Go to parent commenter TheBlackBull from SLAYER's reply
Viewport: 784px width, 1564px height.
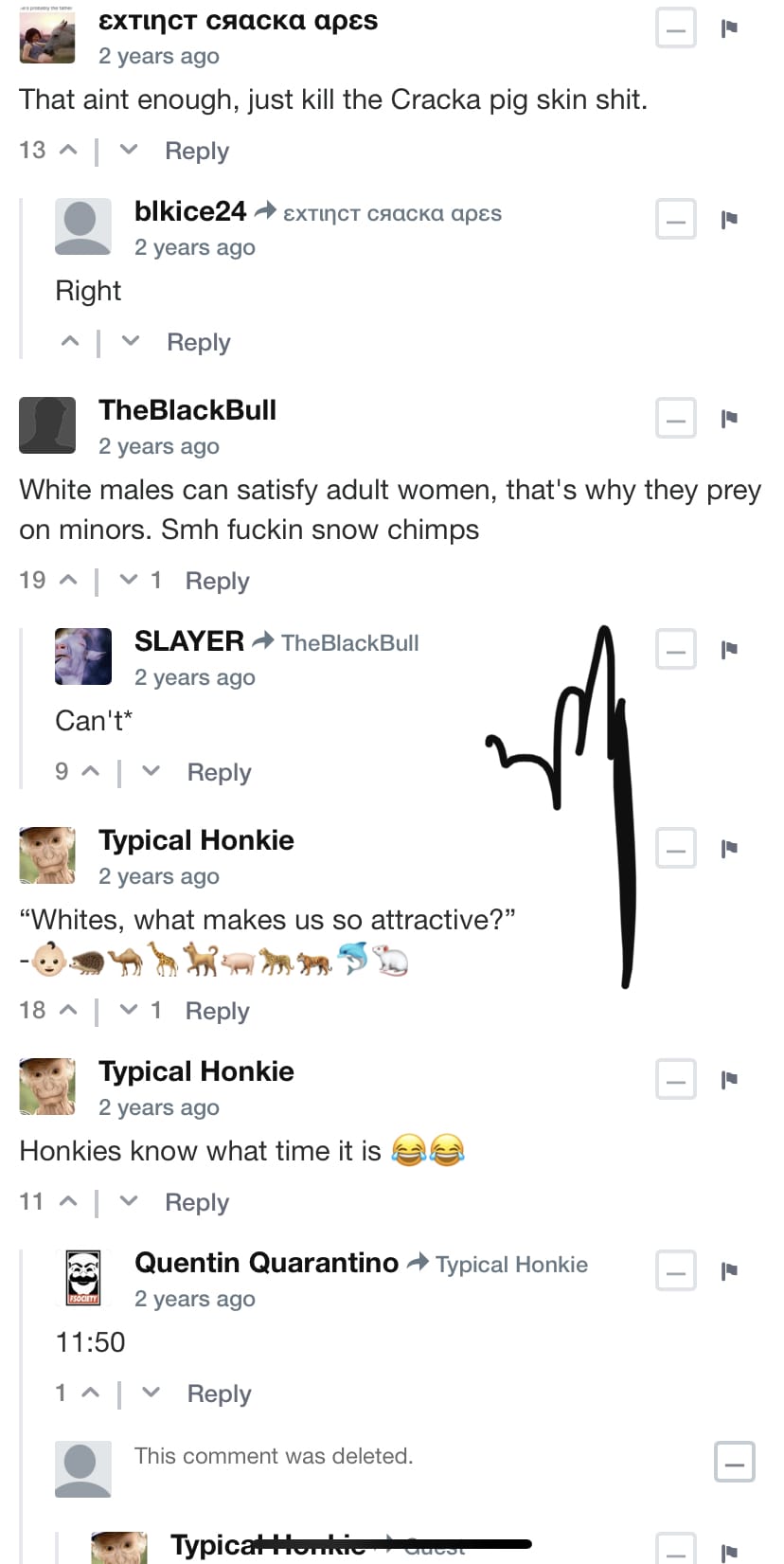[350, 643]
